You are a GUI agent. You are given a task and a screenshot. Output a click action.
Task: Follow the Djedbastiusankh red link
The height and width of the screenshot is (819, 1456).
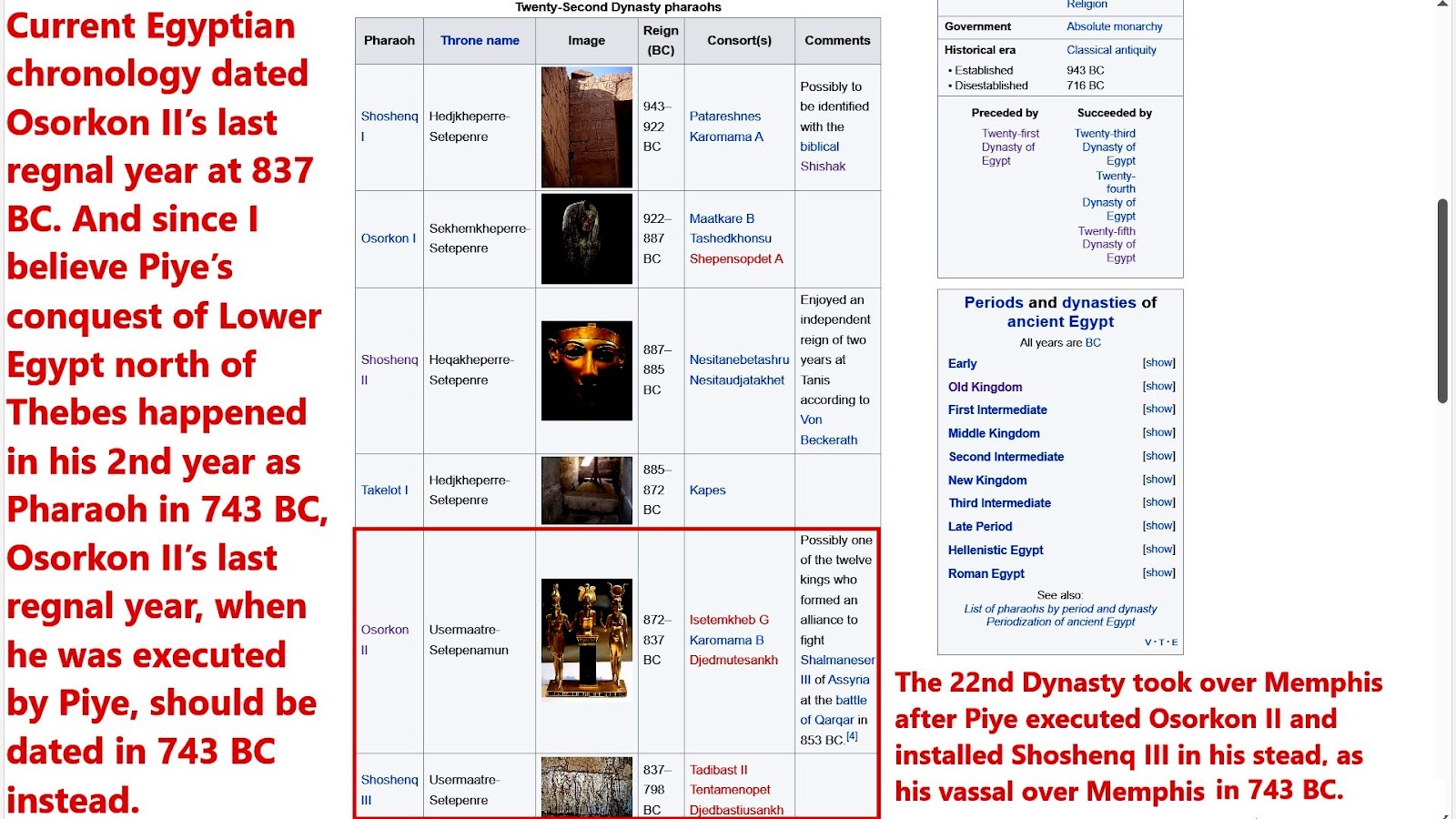pos(736,810)
